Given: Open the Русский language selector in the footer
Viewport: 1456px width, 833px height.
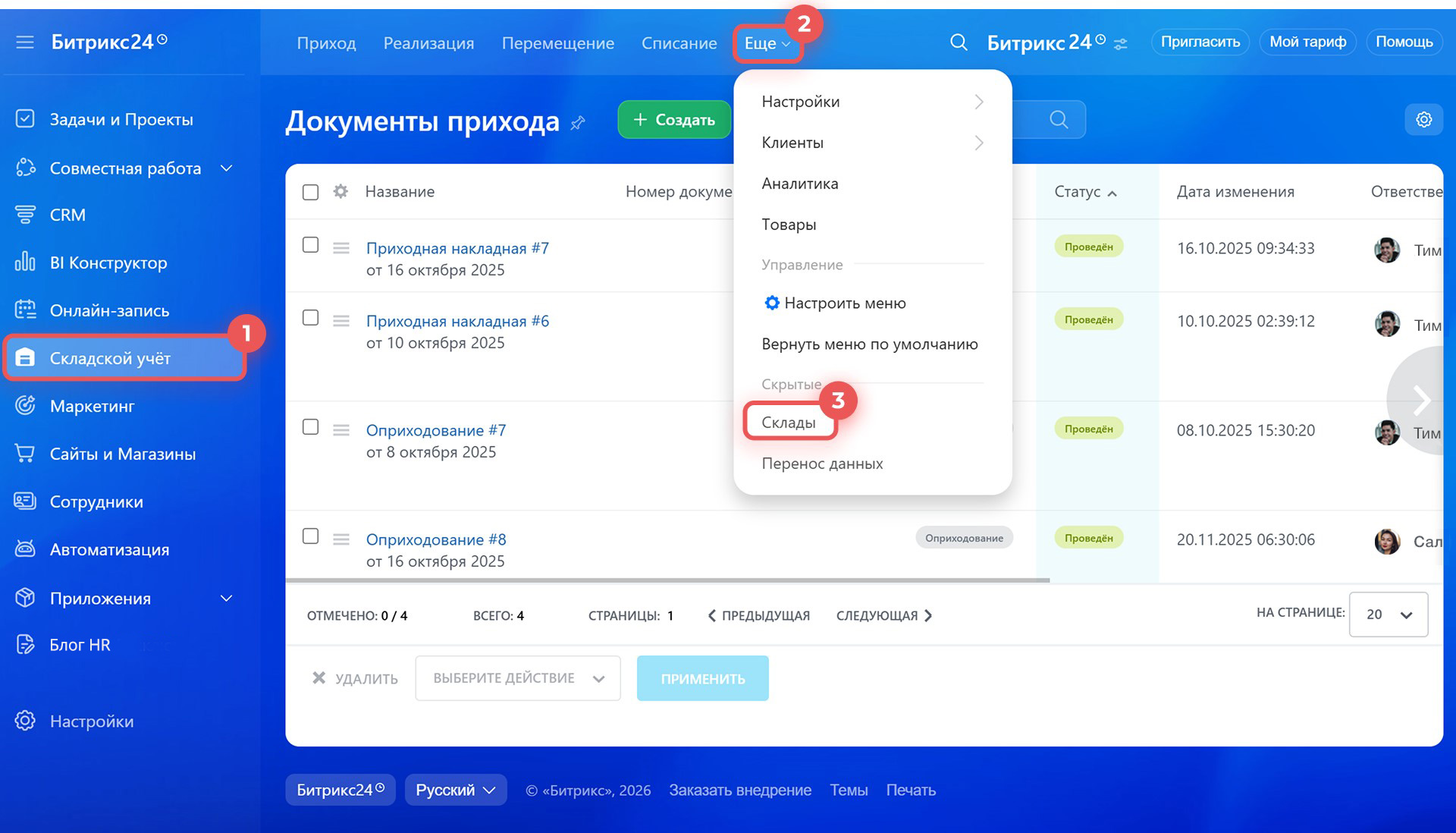Looking at the screenshot, I should tap(455, 790).
